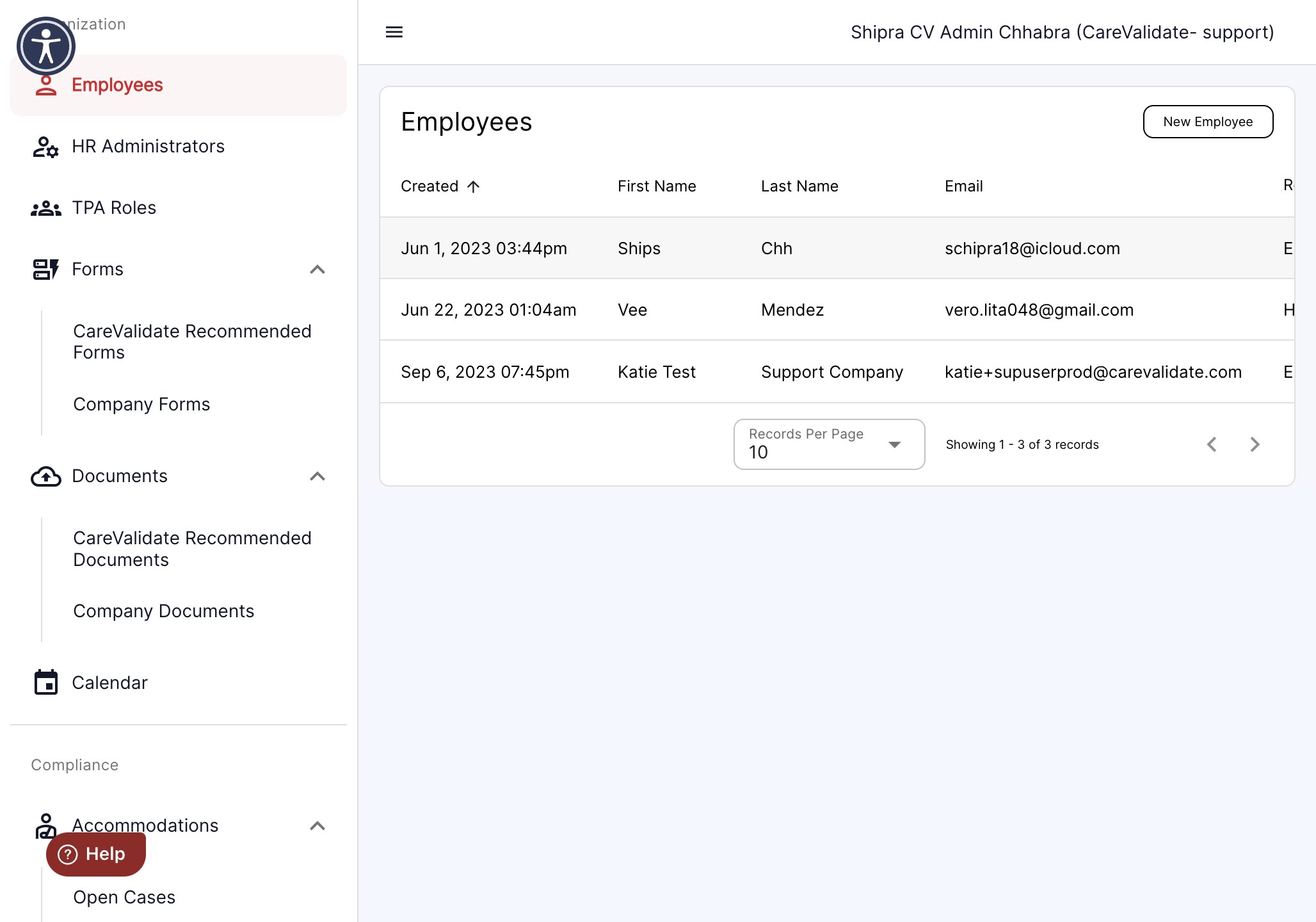Go to previous page of records
The width and height of the screenshot is (1316, 922).
1212,444
